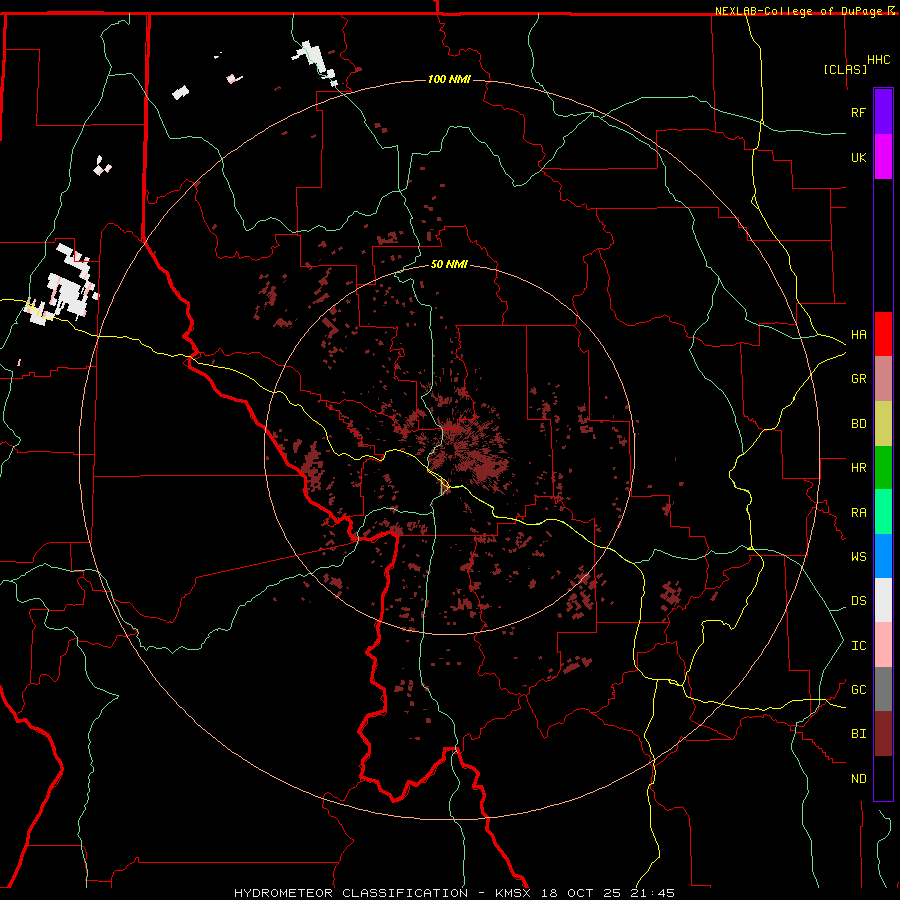Click the RF legend label

(858, 112)
